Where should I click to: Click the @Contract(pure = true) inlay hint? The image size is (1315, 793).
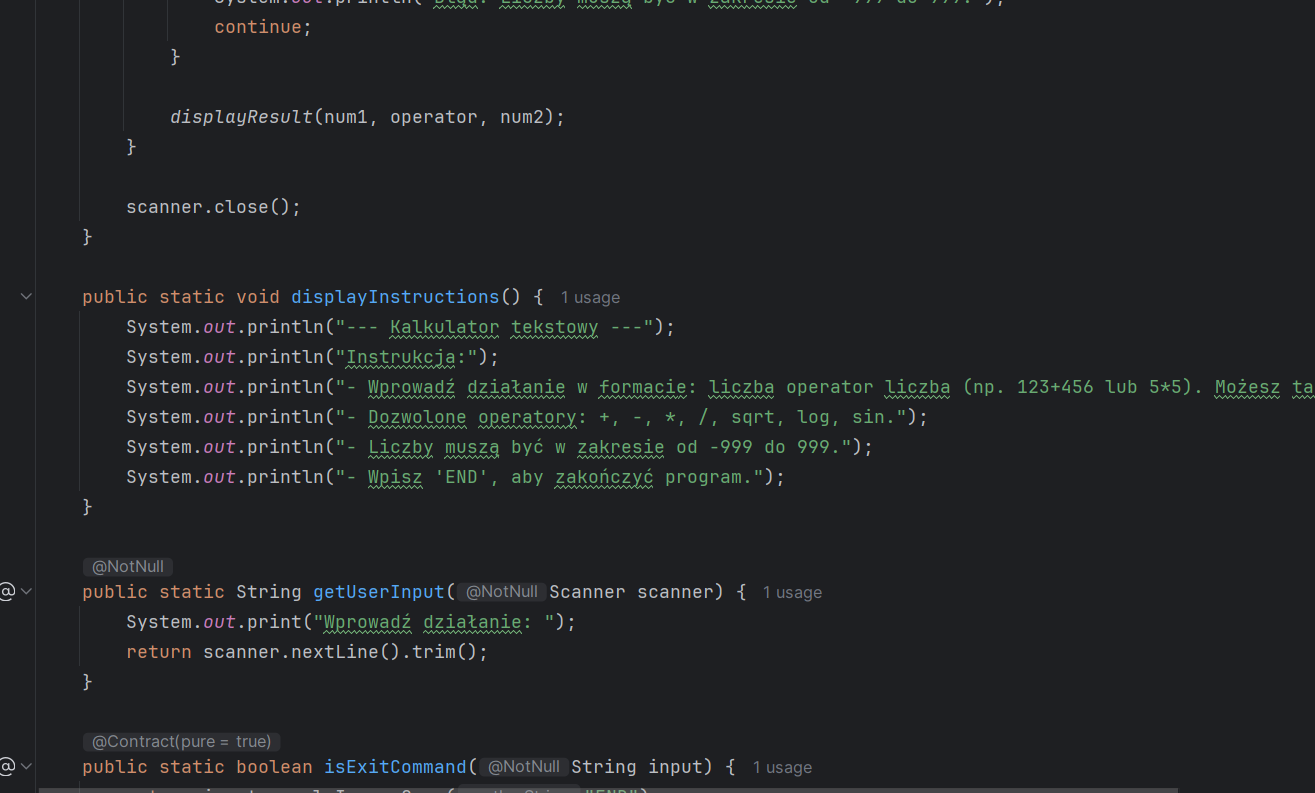(182, 742)
